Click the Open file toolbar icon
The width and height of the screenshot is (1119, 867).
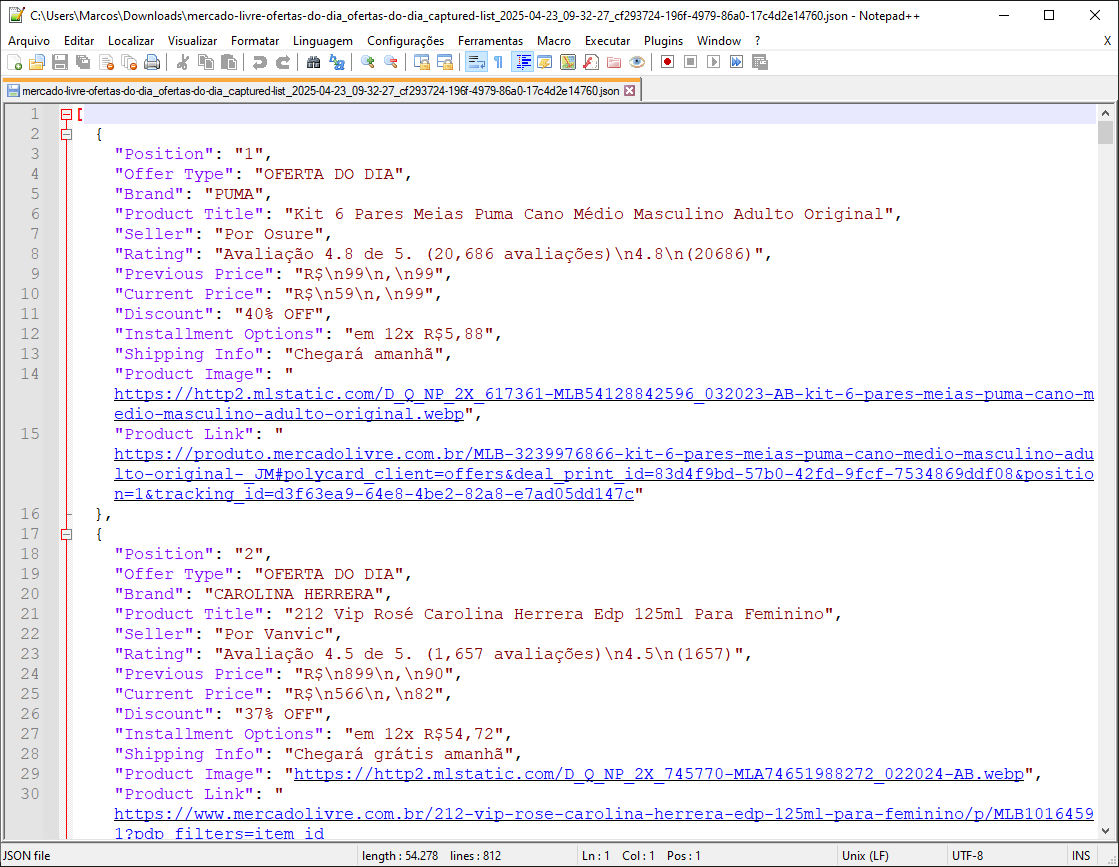click(x=37, y=63)
